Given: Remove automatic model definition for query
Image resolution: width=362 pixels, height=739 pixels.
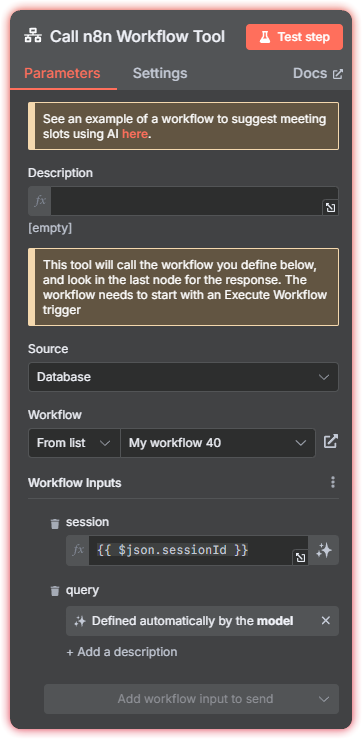Looking at the screenshot, I should pos(326,621).
